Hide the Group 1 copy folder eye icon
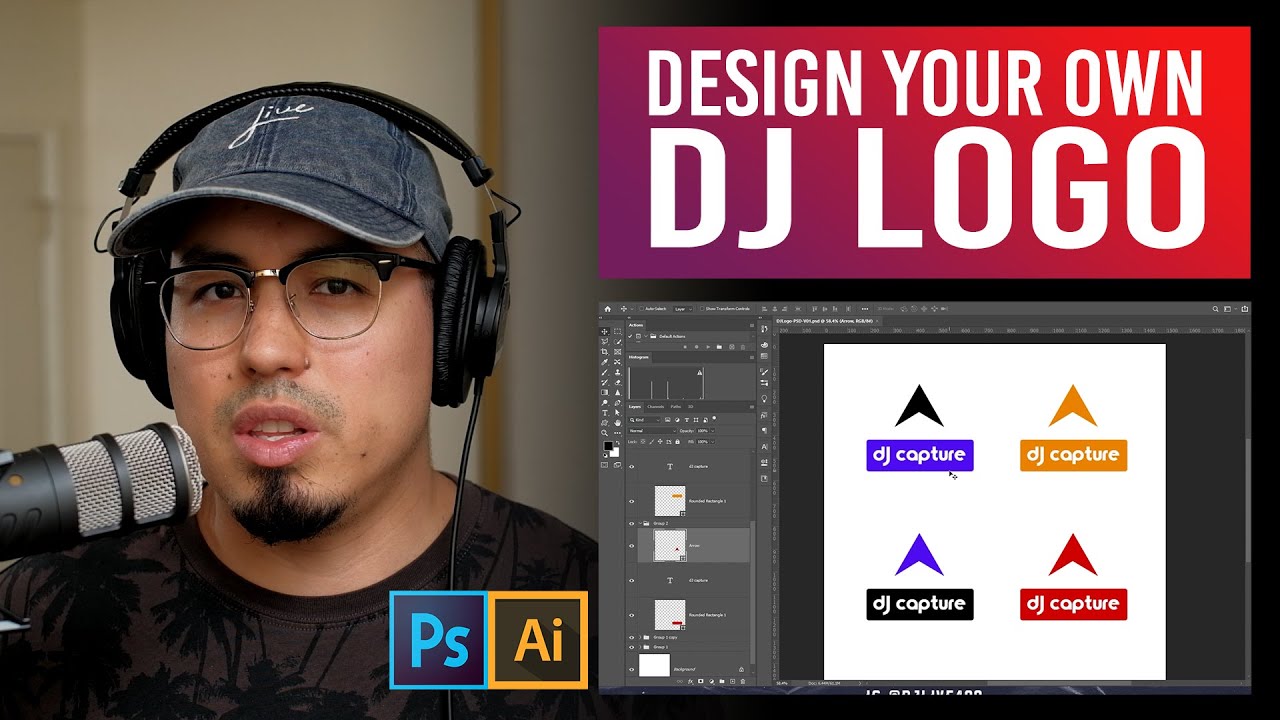Viewport: 1280px width, 720px height. 631,637
